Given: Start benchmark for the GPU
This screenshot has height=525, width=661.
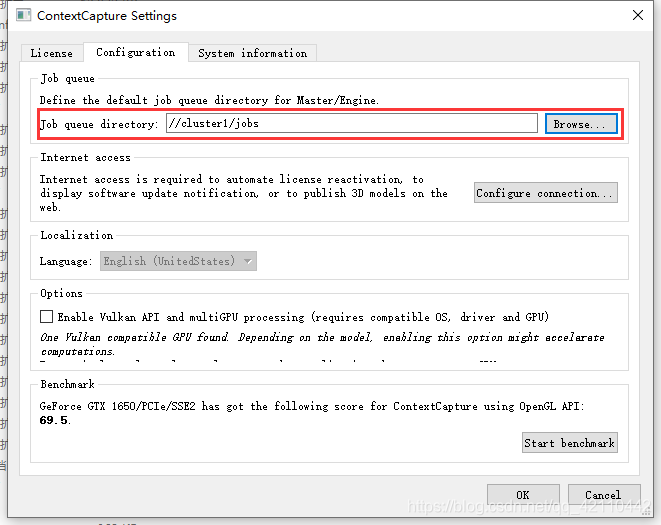Looking at the screenshot, I should tap(570, 443).
